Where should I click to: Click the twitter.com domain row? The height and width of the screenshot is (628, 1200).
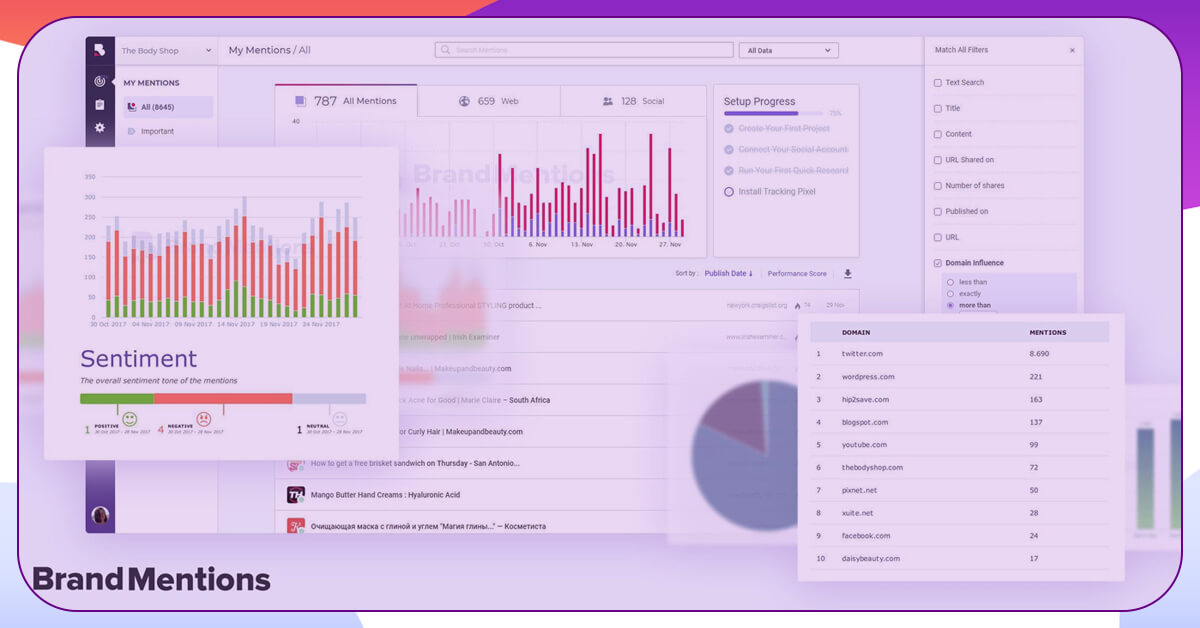960,354
